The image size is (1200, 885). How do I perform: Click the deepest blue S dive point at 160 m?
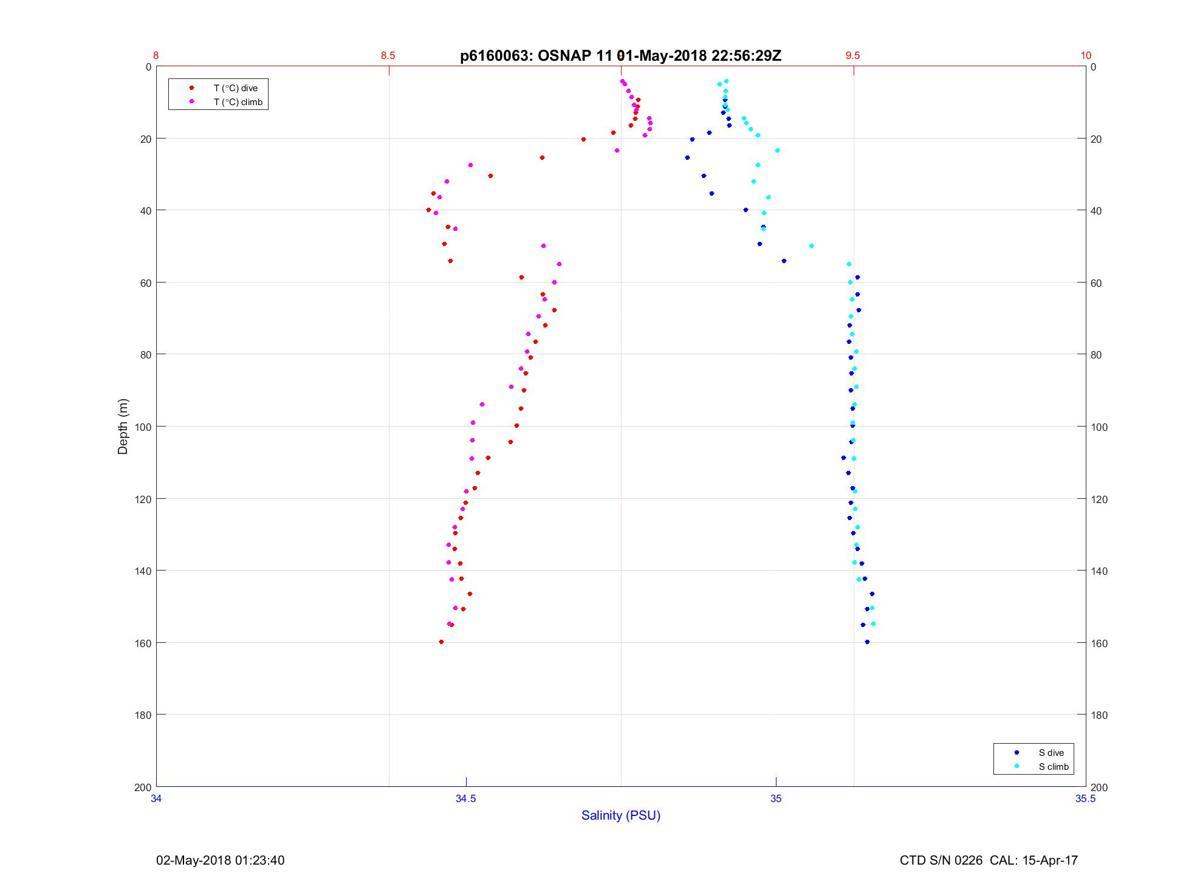[867, 642]
